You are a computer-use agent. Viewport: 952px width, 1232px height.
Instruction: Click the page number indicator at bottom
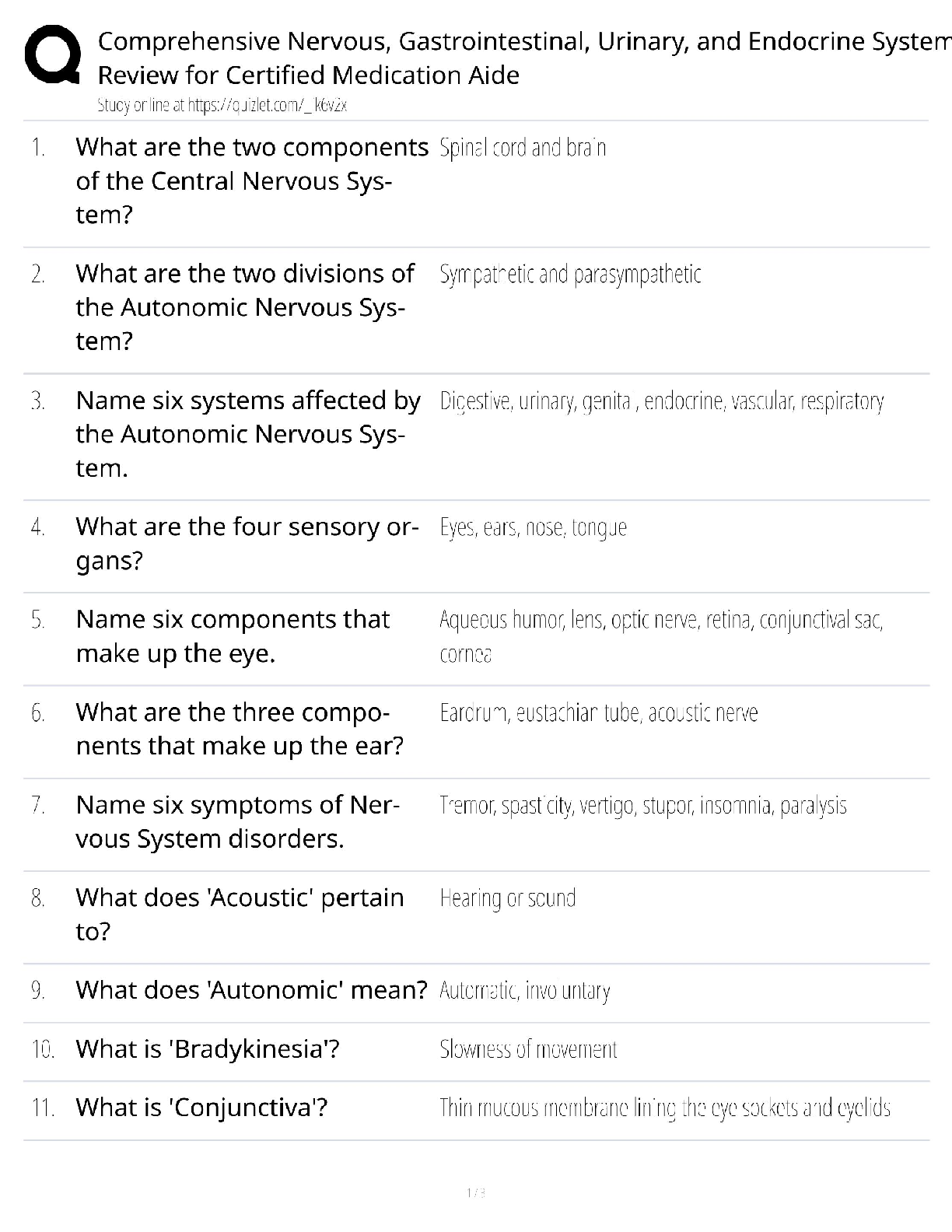click(475, 1192)
